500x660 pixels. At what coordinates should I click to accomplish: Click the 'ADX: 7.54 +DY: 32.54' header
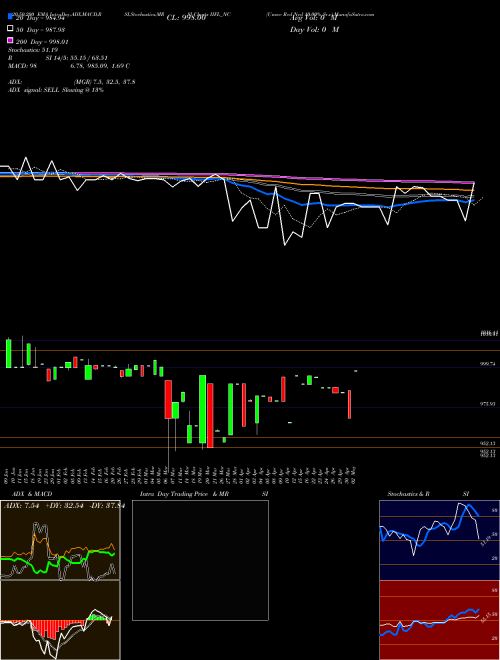point(43,505)
